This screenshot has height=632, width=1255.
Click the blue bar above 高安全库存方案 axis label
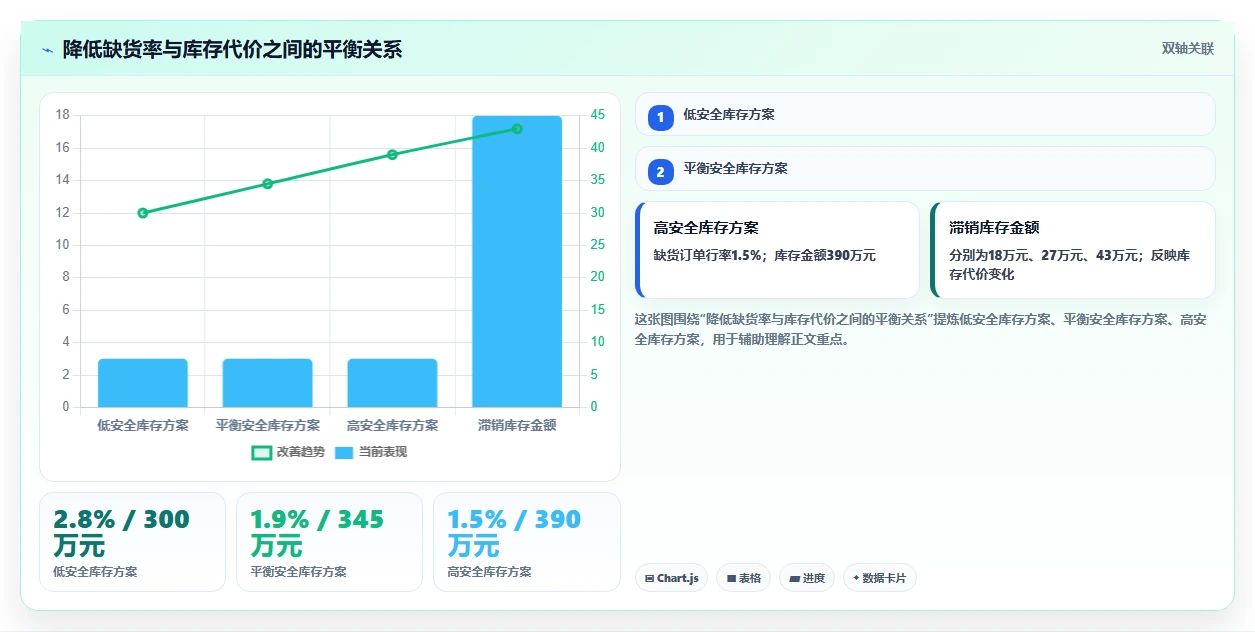click(x=392, y=383)
